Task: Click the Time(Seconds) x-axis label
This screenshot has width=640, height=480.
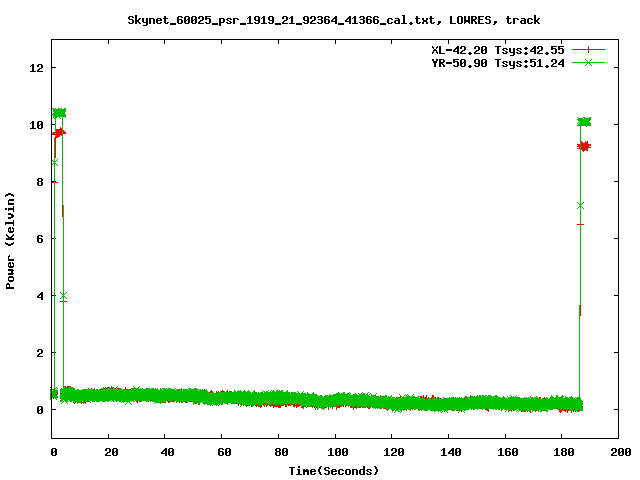Action: pyautogui.click(x=333, y=471)
